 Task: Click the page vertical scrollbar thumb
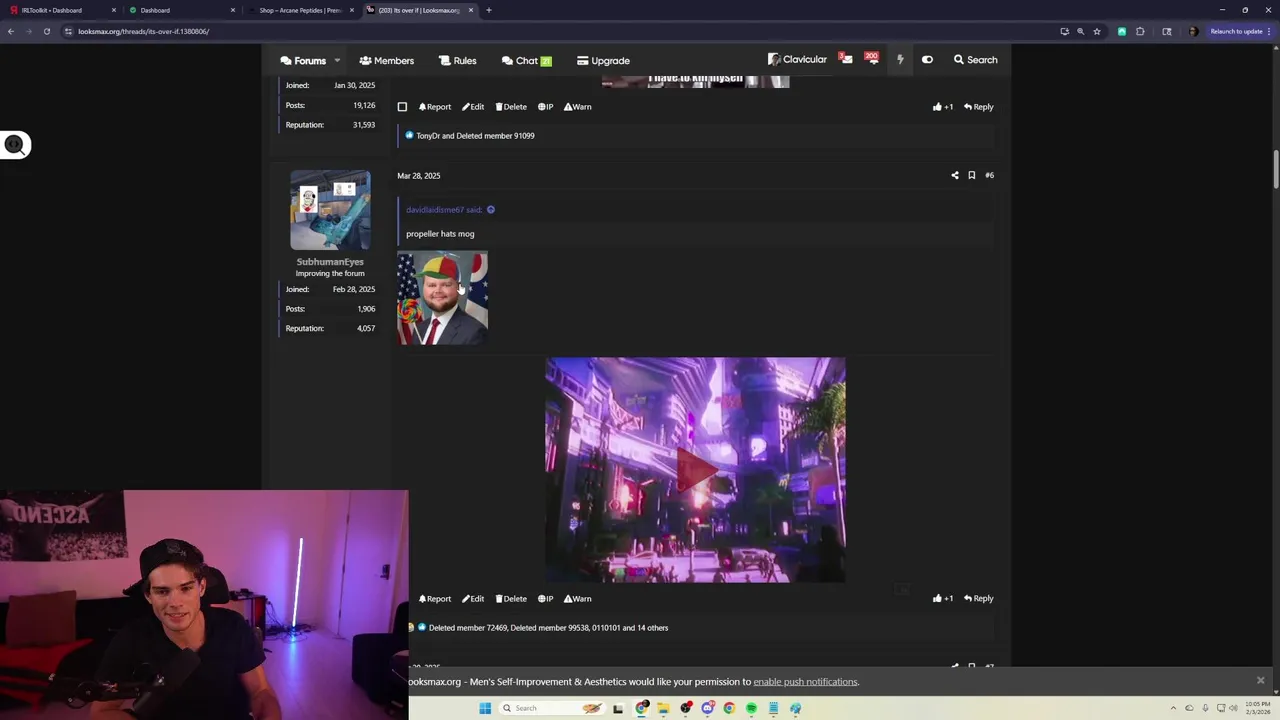click(x=1275, y=168)
